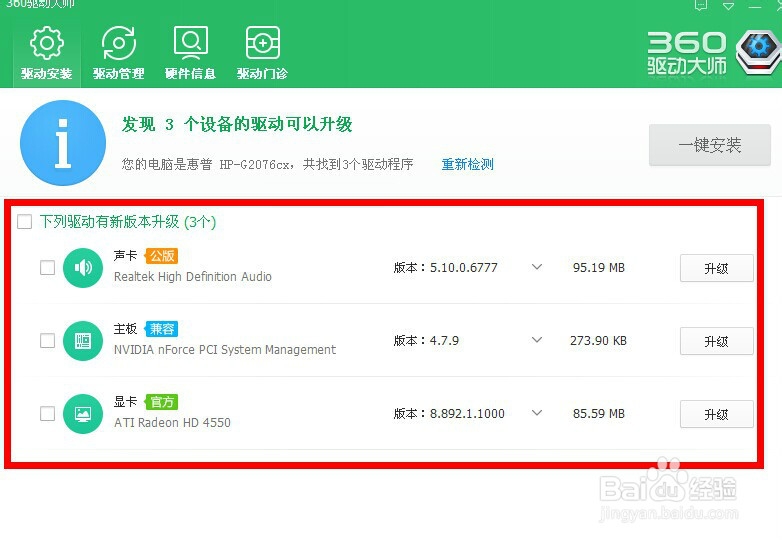This screenshot has height=540, width=782.
Task: Click the 85.59 MB size value
Action: click(x=599, y=414)
